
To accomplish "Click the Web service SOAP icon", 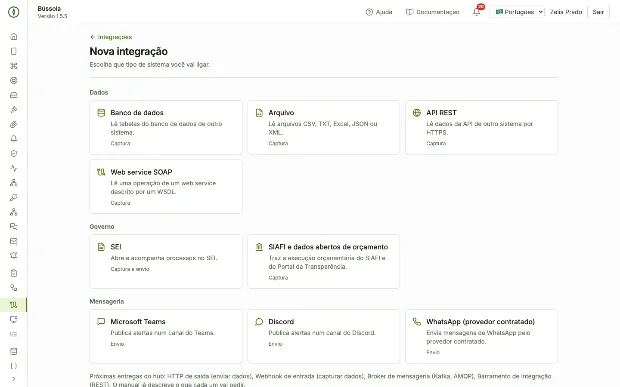I will (x=101, y=172).
